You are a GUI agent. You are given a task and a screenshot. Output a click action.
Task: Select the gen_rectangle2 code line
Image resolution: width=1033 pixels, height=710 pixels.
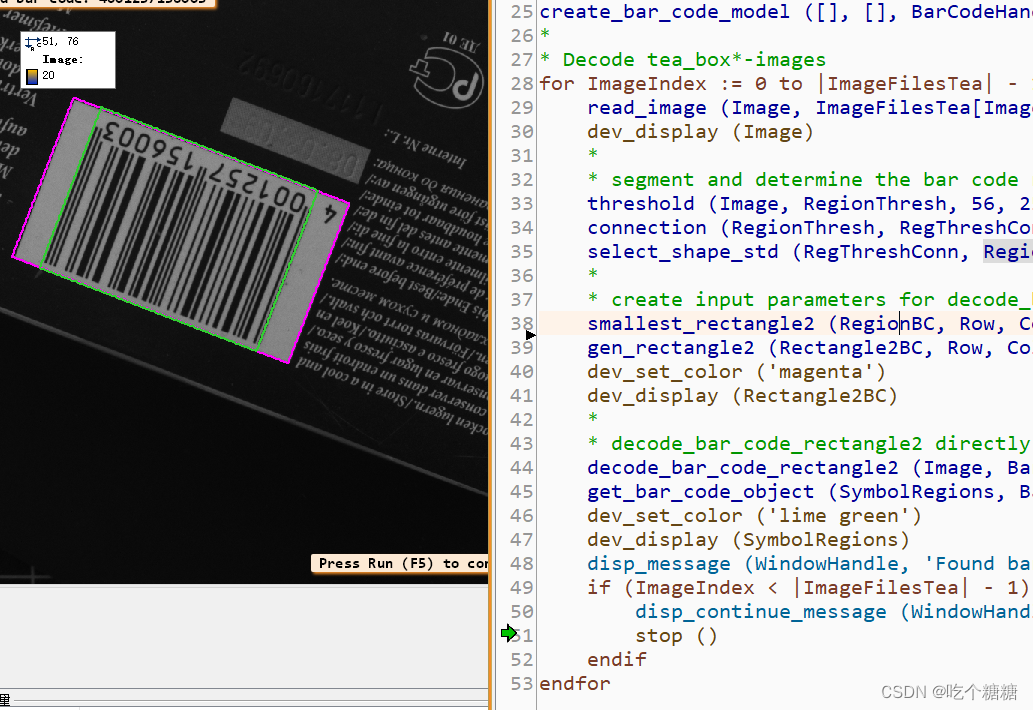coord(810,348)
